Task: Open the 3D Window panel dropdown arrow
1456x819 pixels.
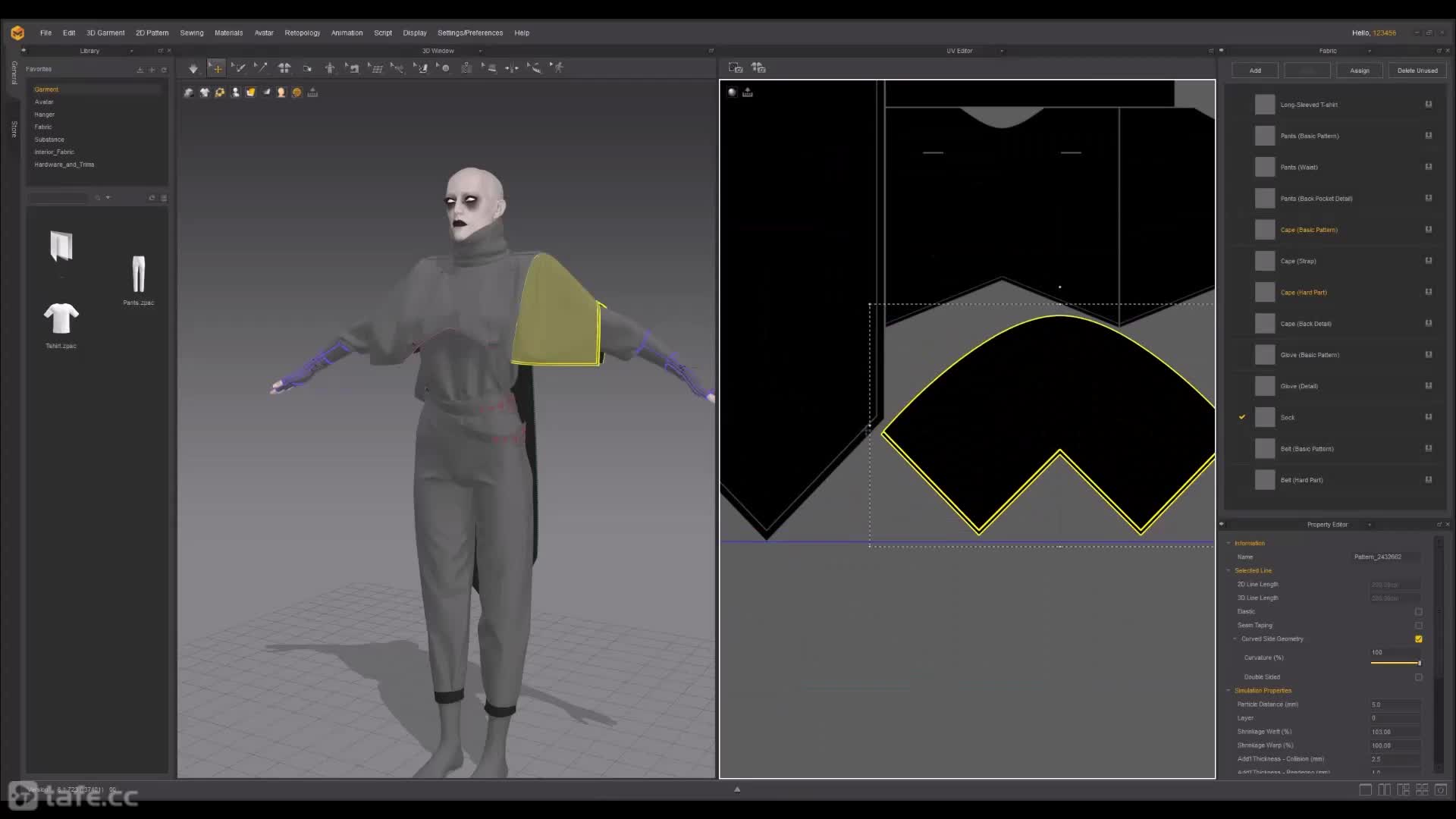Action: [x=480, y=51]
